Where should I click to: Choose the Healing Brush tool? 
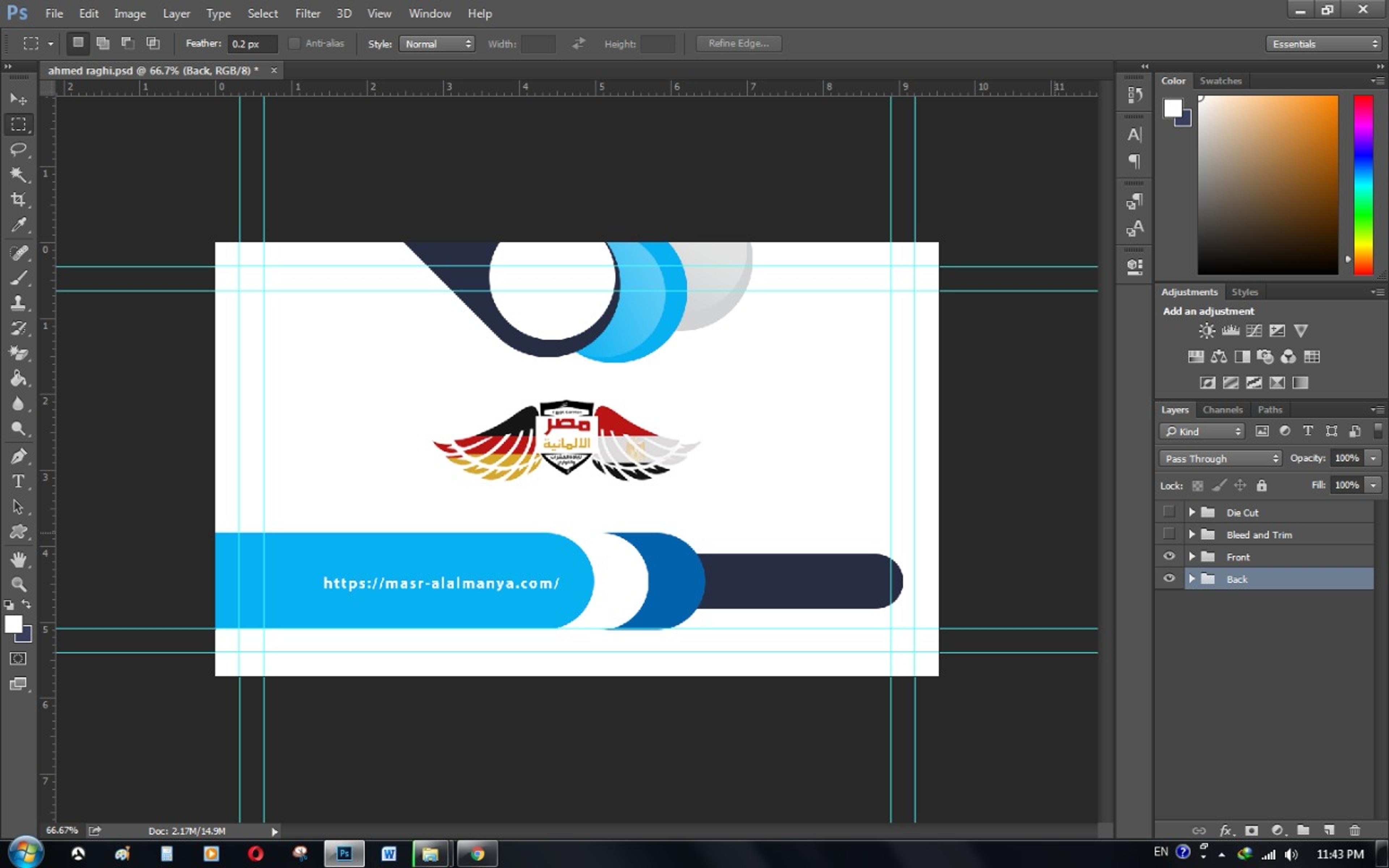[x=18, y=253]
